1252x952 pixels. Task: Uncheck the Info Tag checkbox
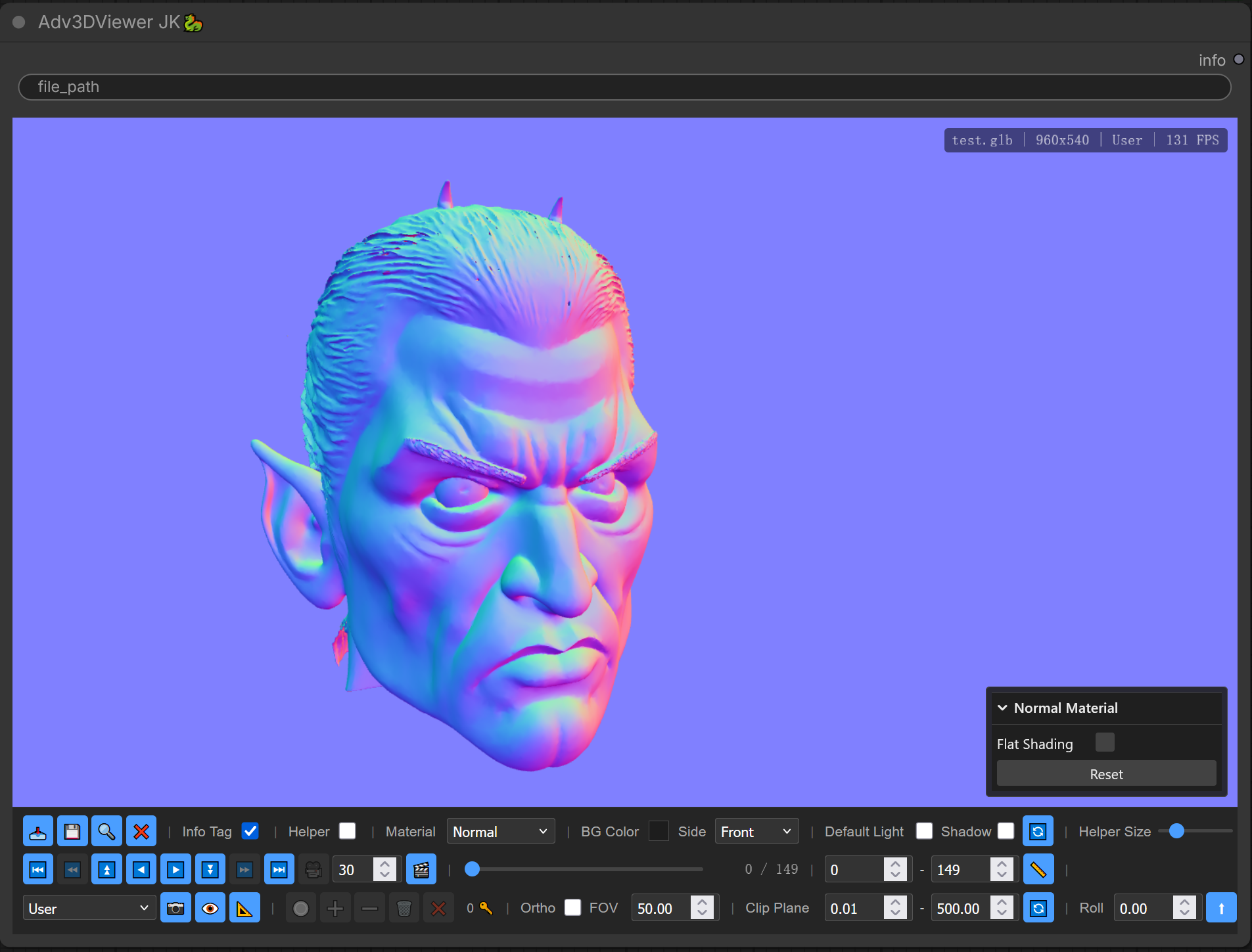250,831
